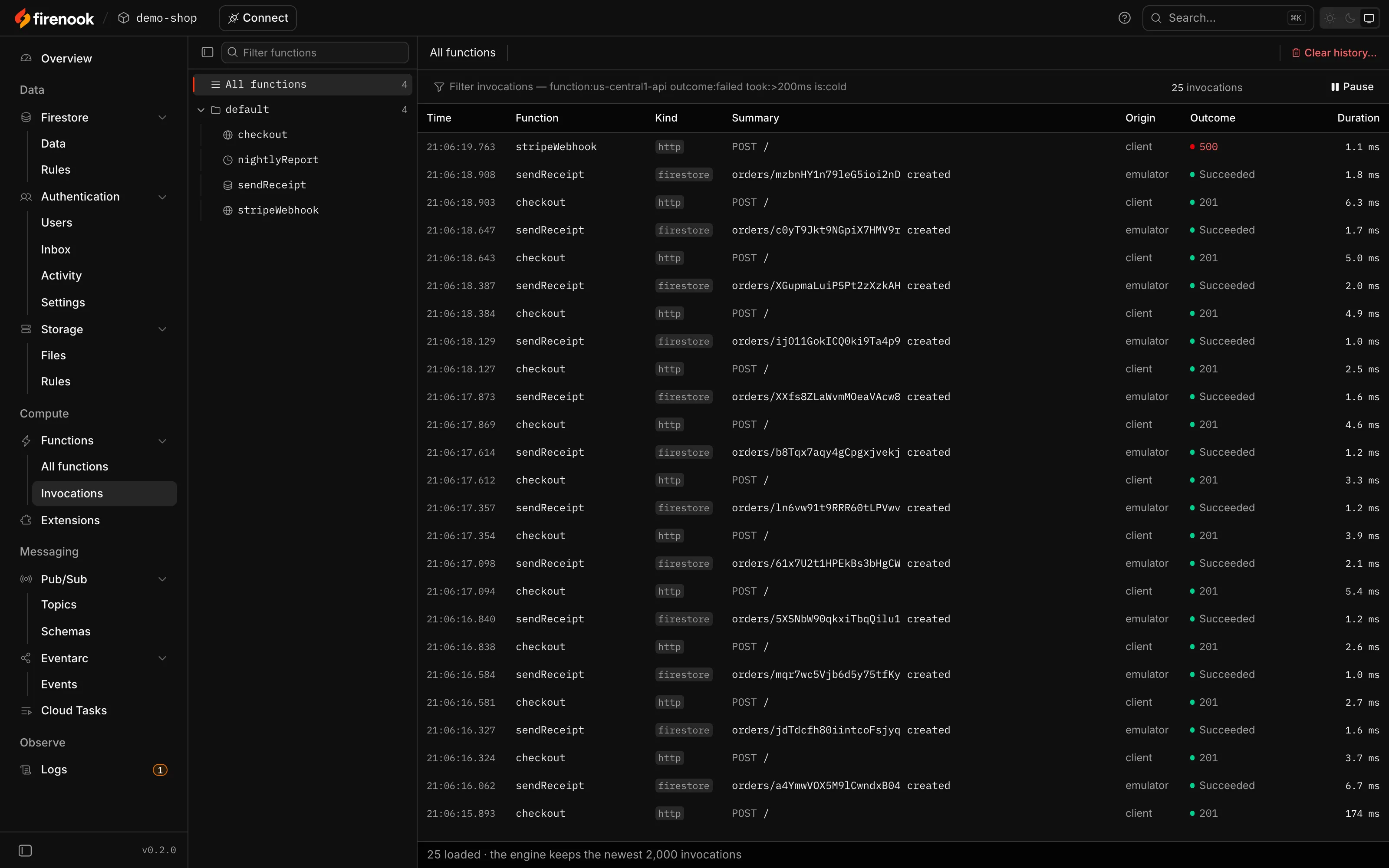Collapse the Storage section chevron
The height and width of the screenshot is (868, 1389).
(x=162, y=329)
